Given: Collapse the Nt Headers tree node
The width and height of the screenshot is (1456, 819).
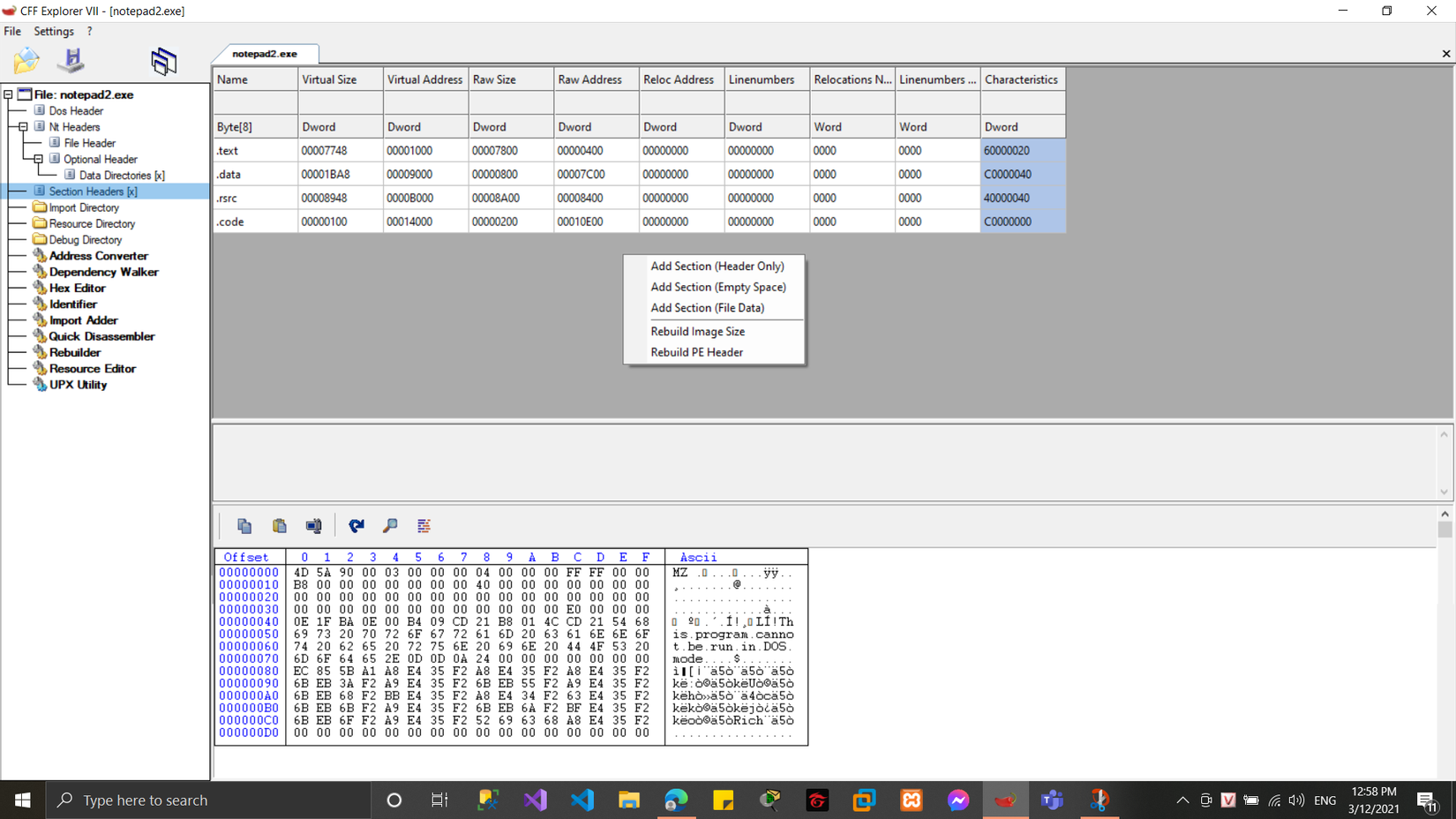Looking at the screenshot, I should 23,127.
